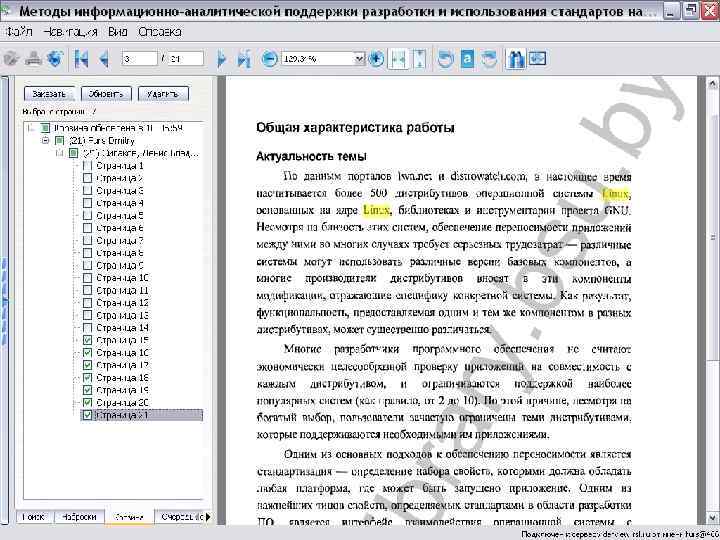Check the Страница 5 checkbox

coord(87,215)
